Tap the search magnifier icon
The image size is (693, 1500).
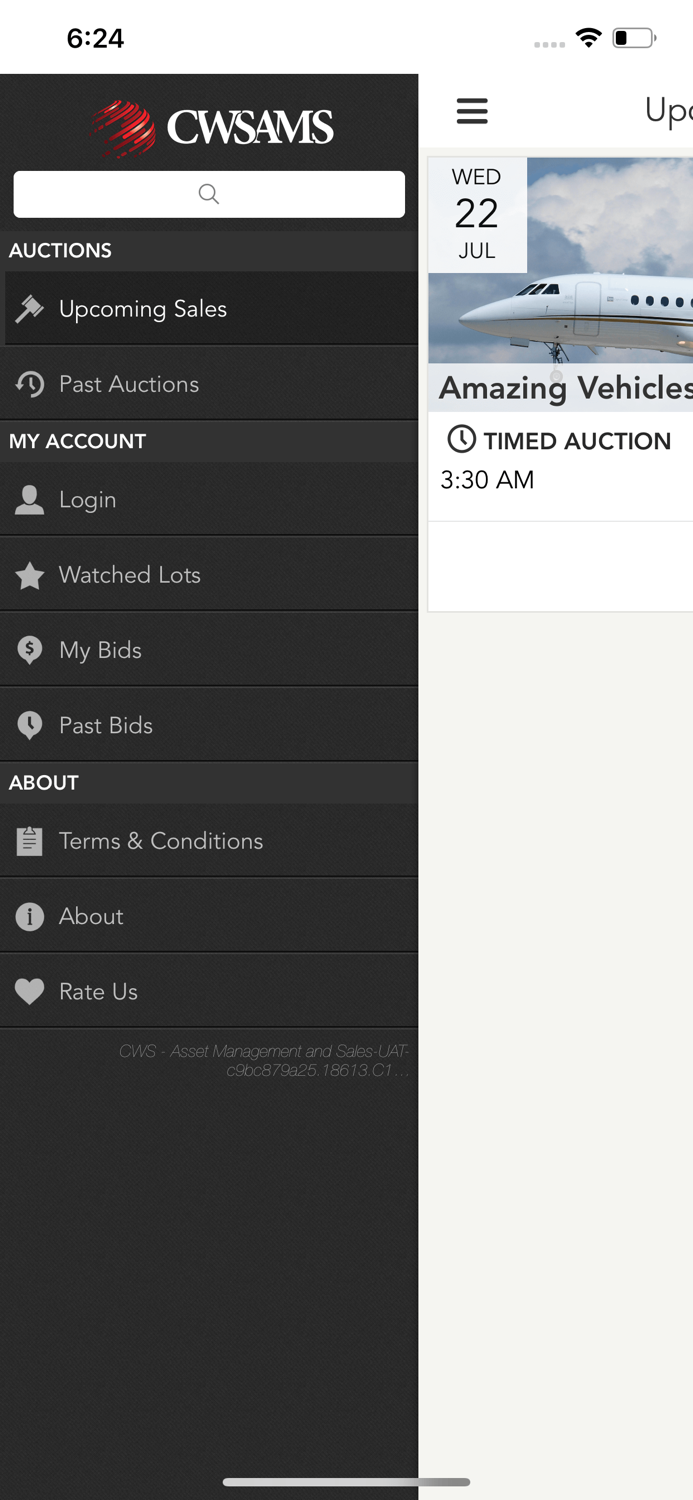209,193
